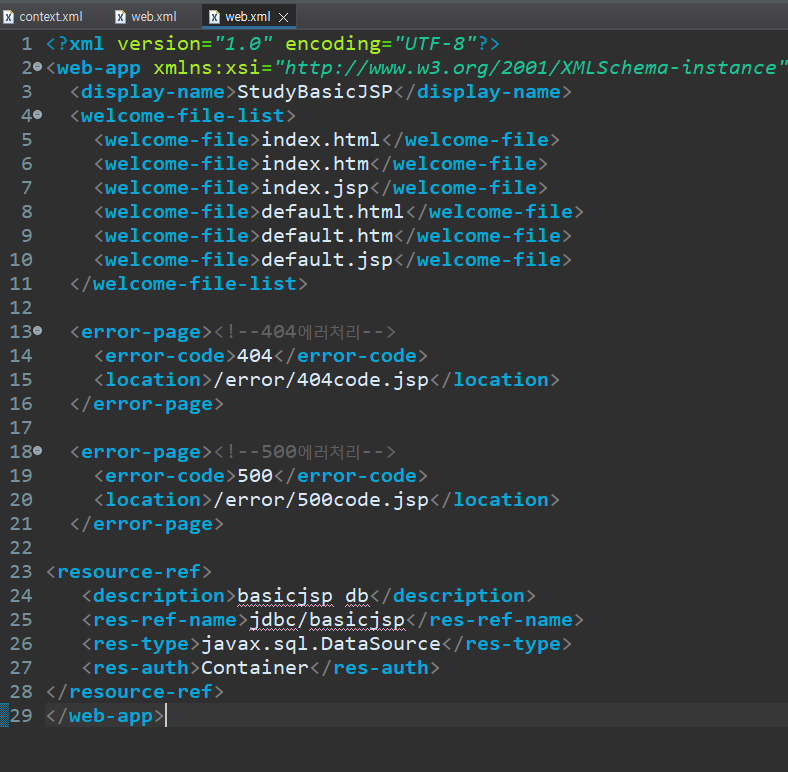Click the closing error-page tag on line 21
The image size is (788, 772).
click(147, 525)
